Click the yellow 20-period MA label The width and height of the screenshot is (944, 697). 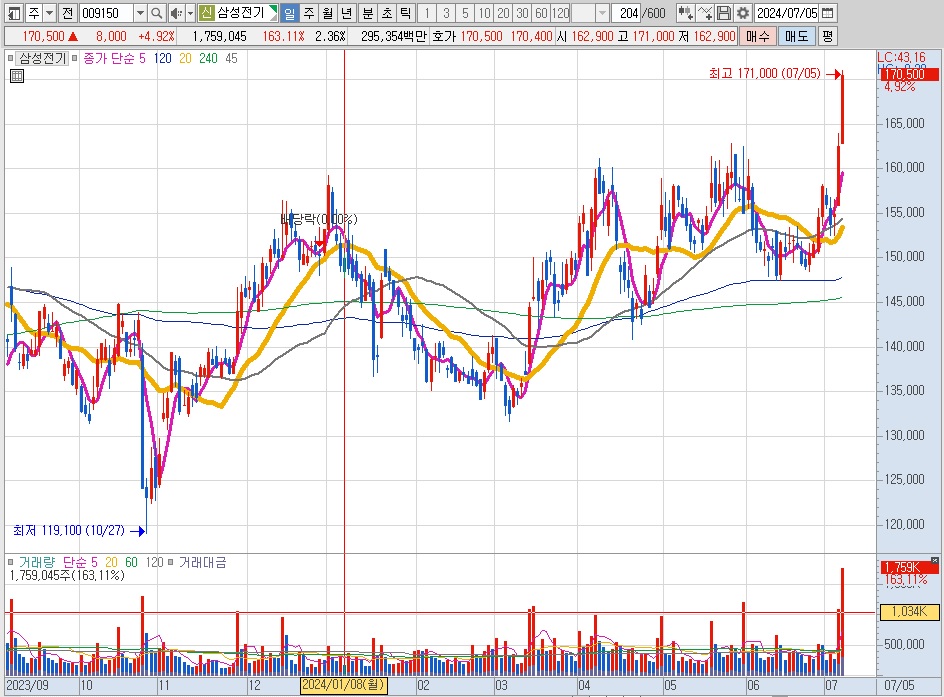click(x=185, y=58)
